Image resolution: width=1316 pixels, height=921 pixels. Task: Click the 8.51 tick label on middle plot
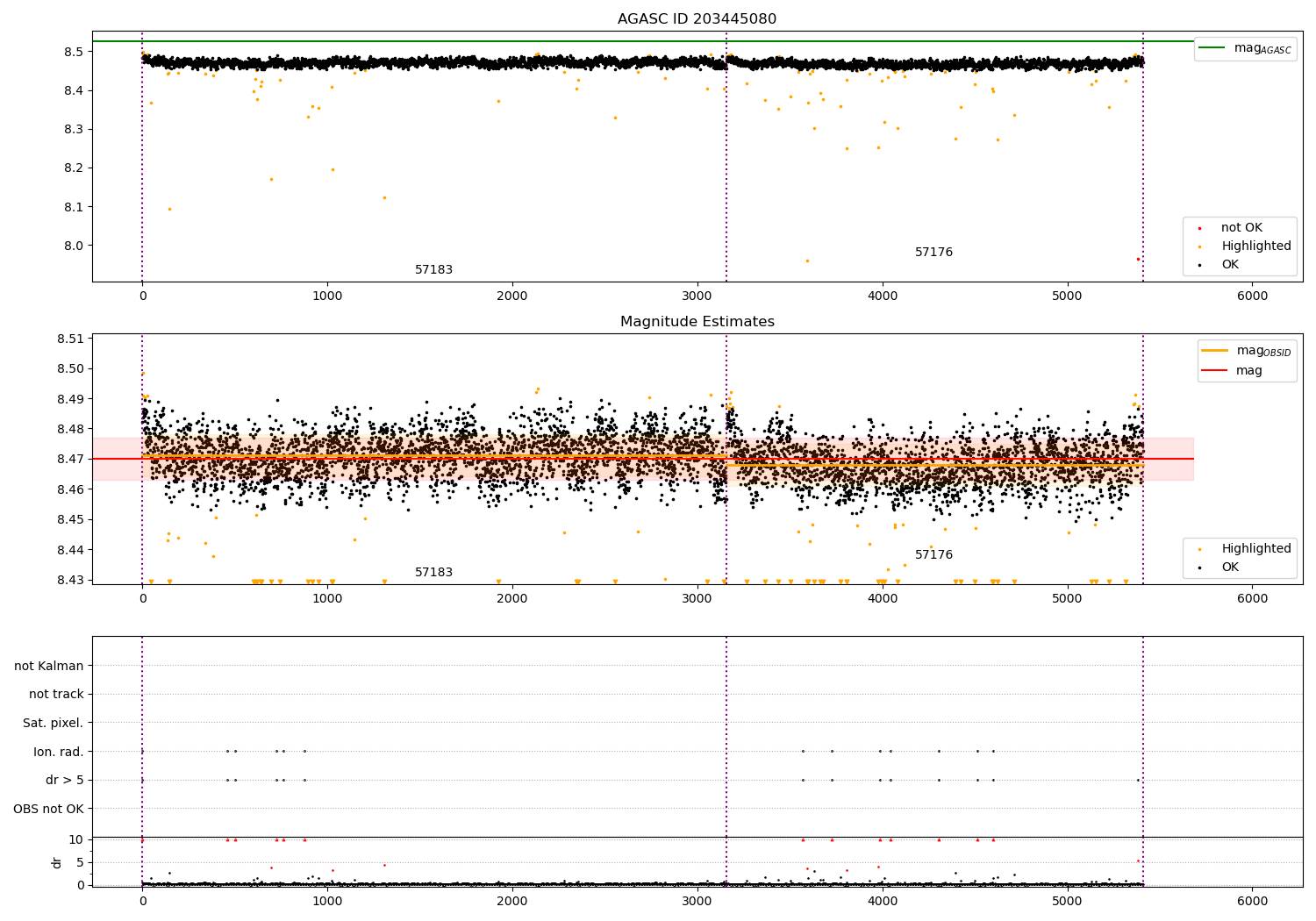click(x=71, y=339)
